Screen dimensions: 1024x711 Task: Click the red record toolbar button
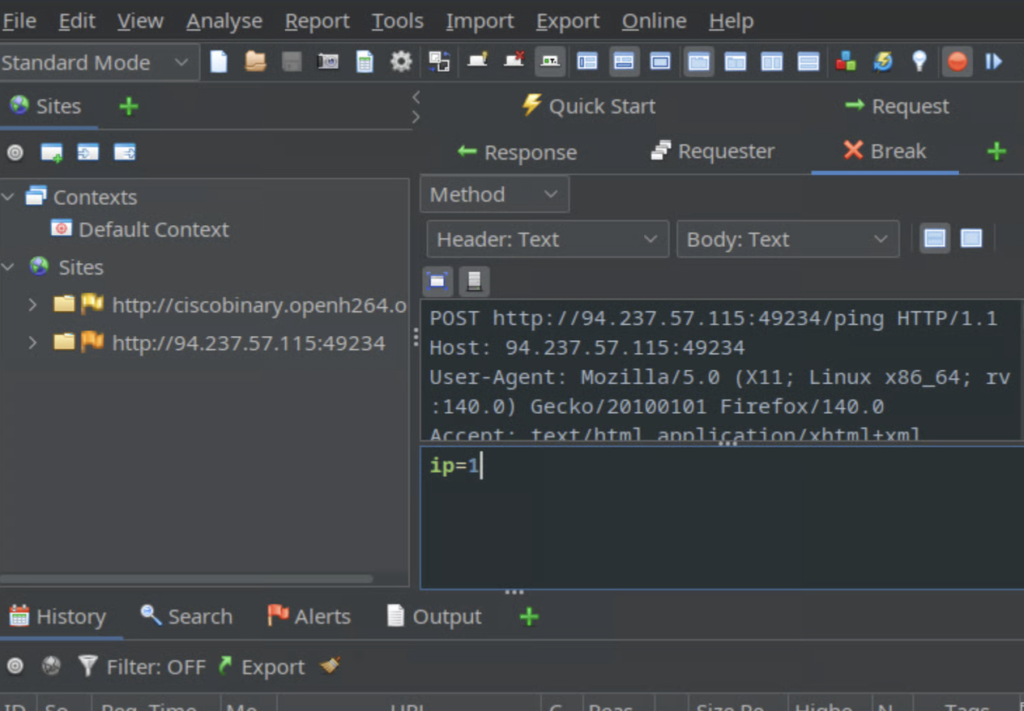957,61
